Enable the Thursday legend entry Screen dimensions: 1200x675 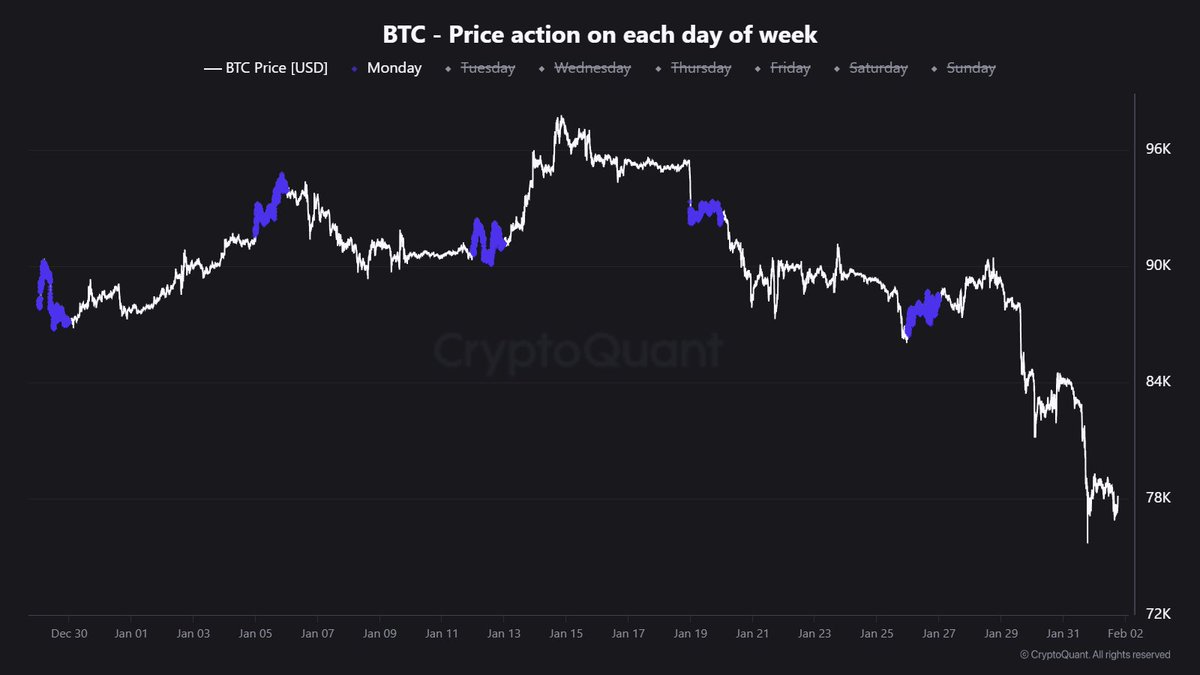700,68
